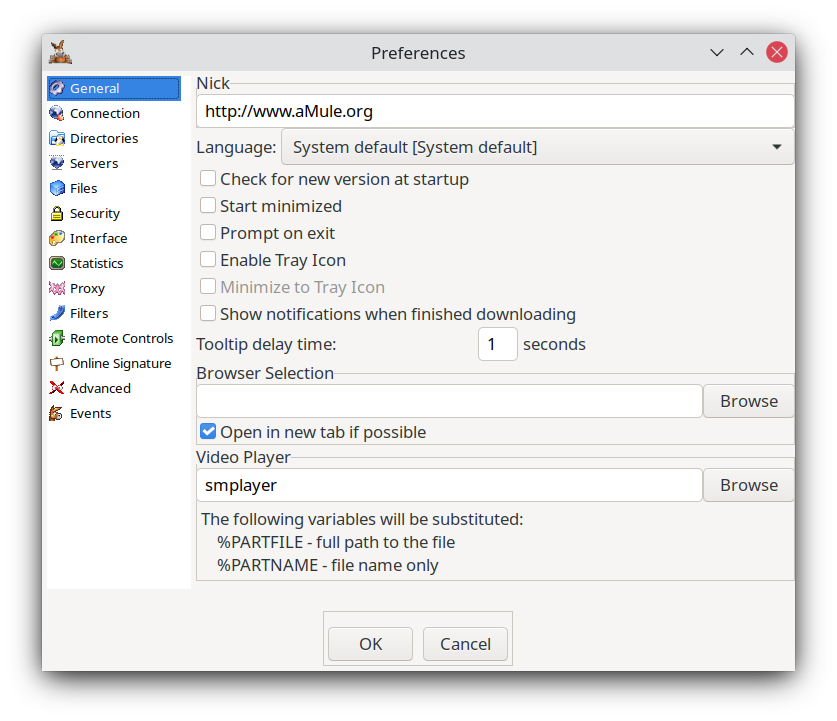Click the Servers icon
This screenshot has width=837, height=721.
pos(57,163)
